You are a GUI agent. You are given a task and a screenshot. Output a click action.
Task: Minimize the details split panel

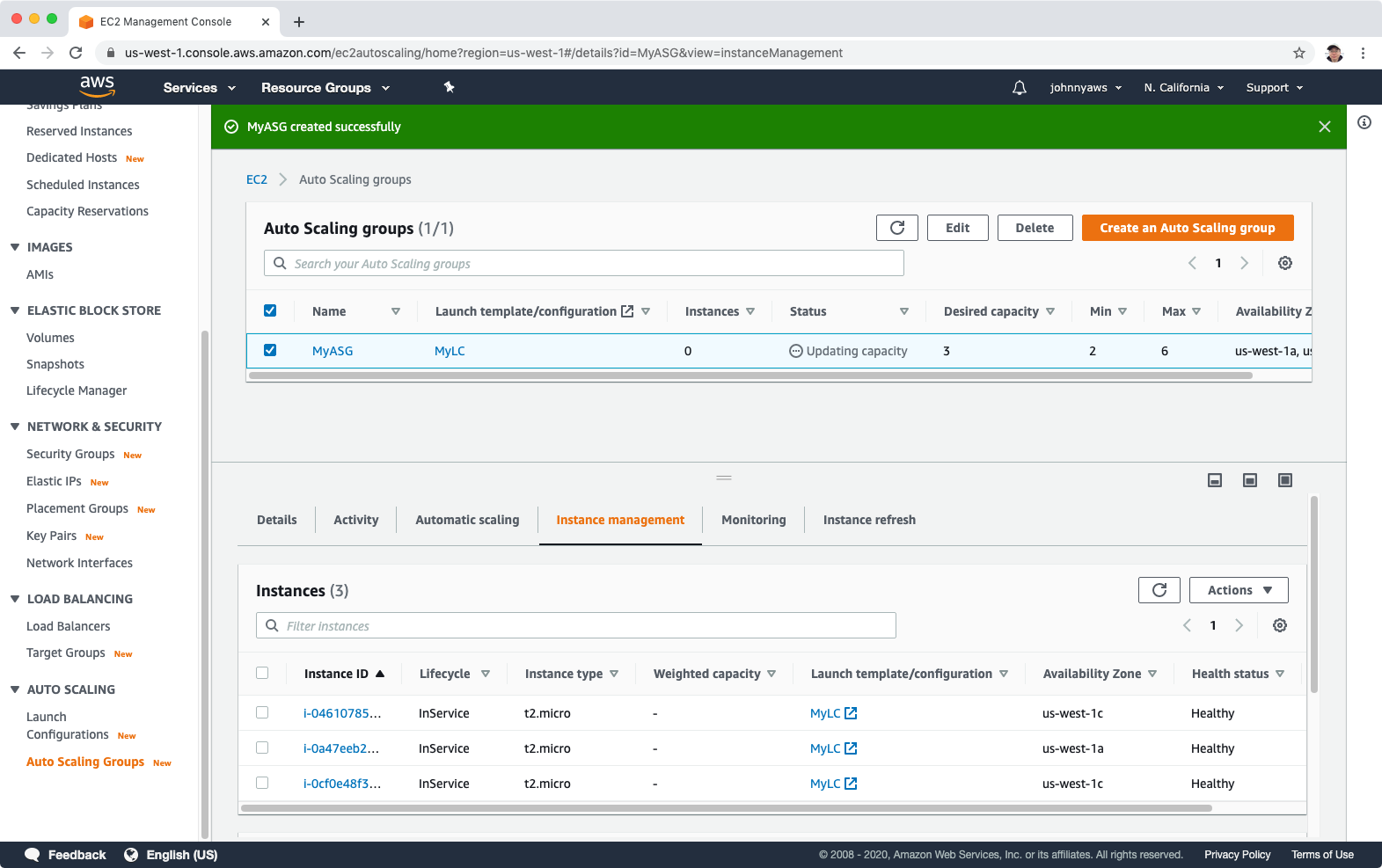[1215, 480]
